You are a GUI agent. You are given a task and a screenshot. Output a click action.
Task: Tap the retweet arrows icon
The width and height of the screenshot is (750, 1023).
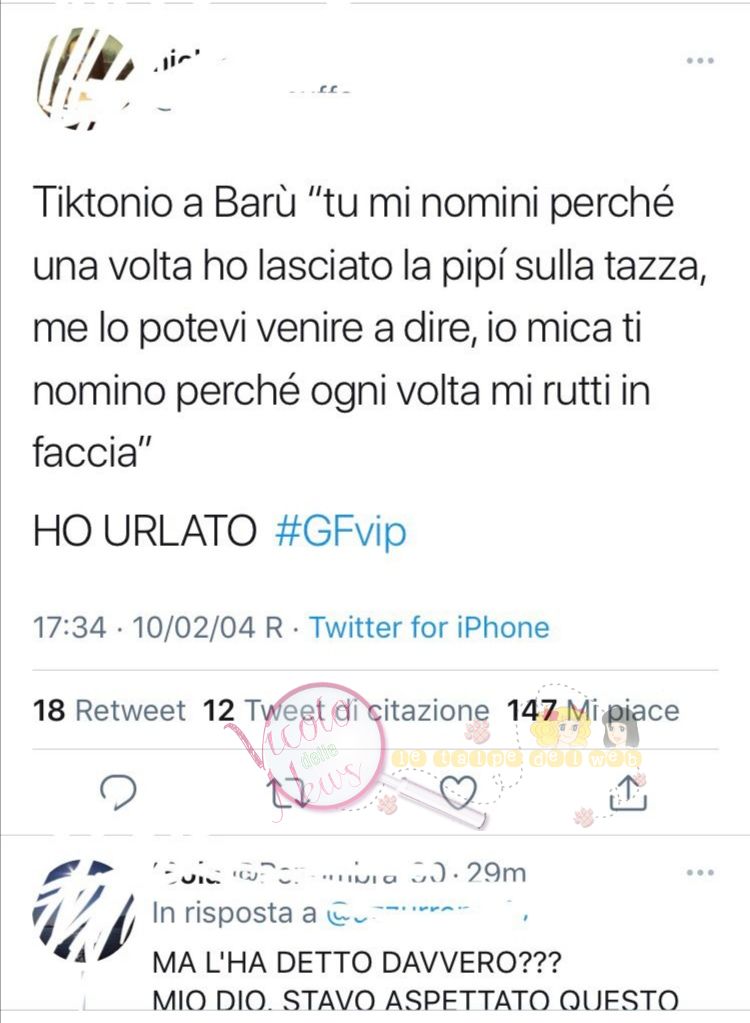pos(290,791)
